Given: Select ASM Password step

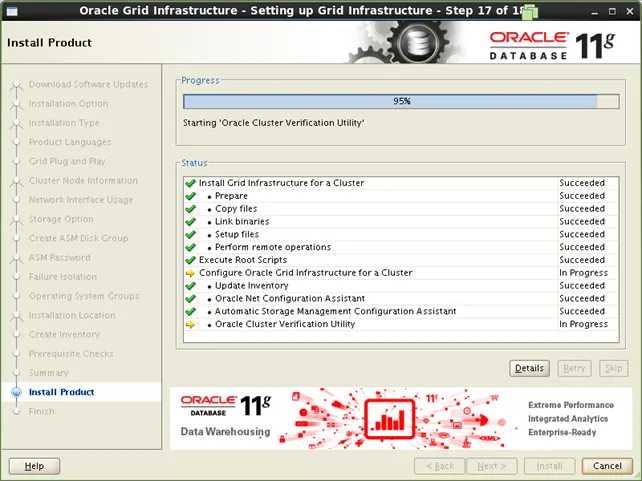Looking at the screenshot, I should (x=59, y=257).
